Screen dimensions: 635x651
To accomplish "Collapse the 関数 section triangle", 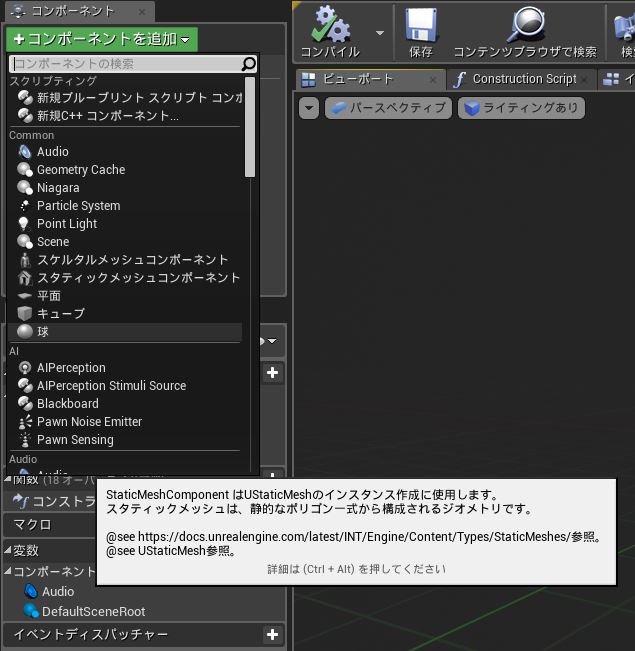I will click(7, 480).
